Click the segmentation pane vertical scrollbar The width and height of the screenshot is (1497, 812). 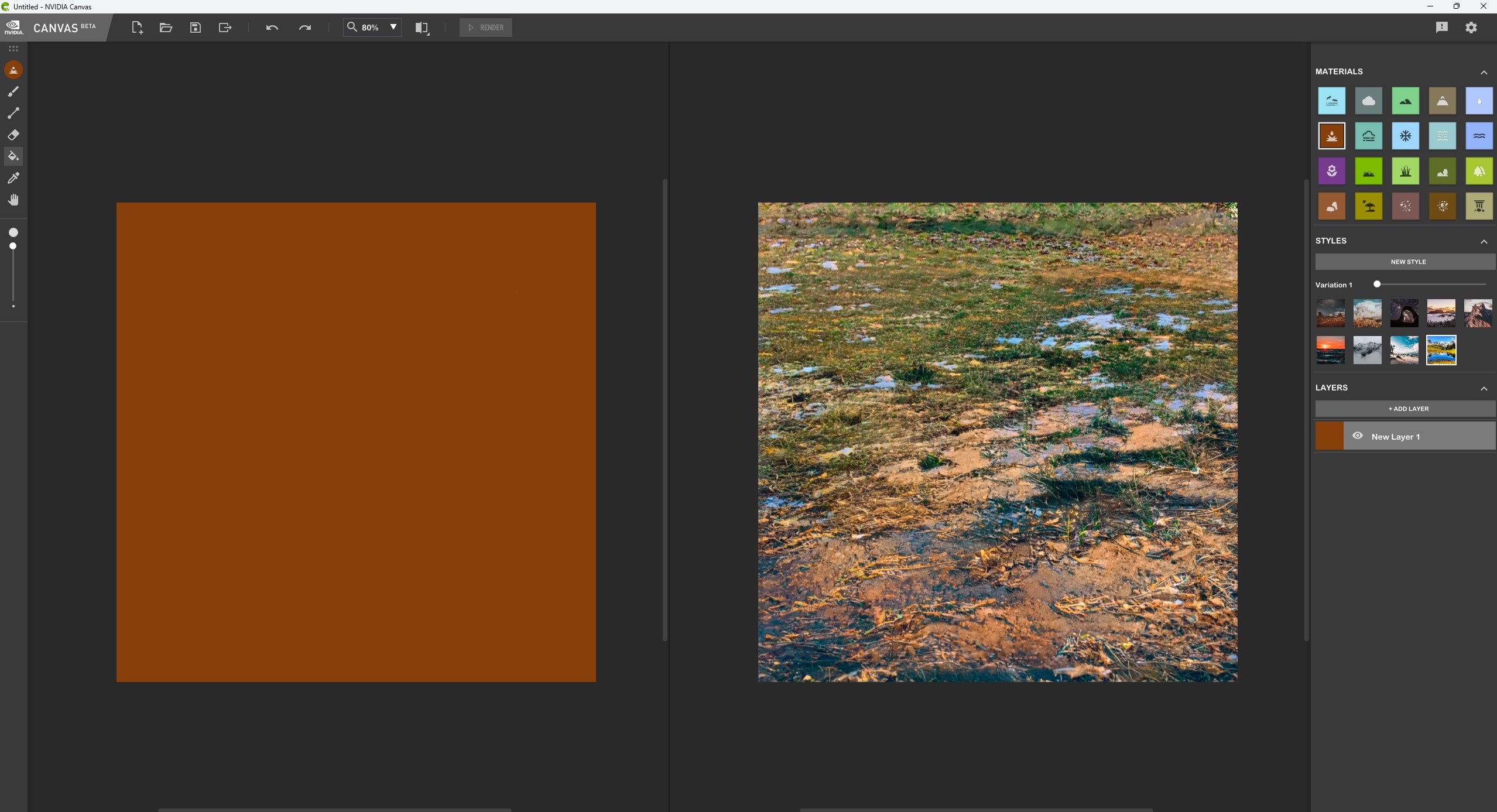665,410
